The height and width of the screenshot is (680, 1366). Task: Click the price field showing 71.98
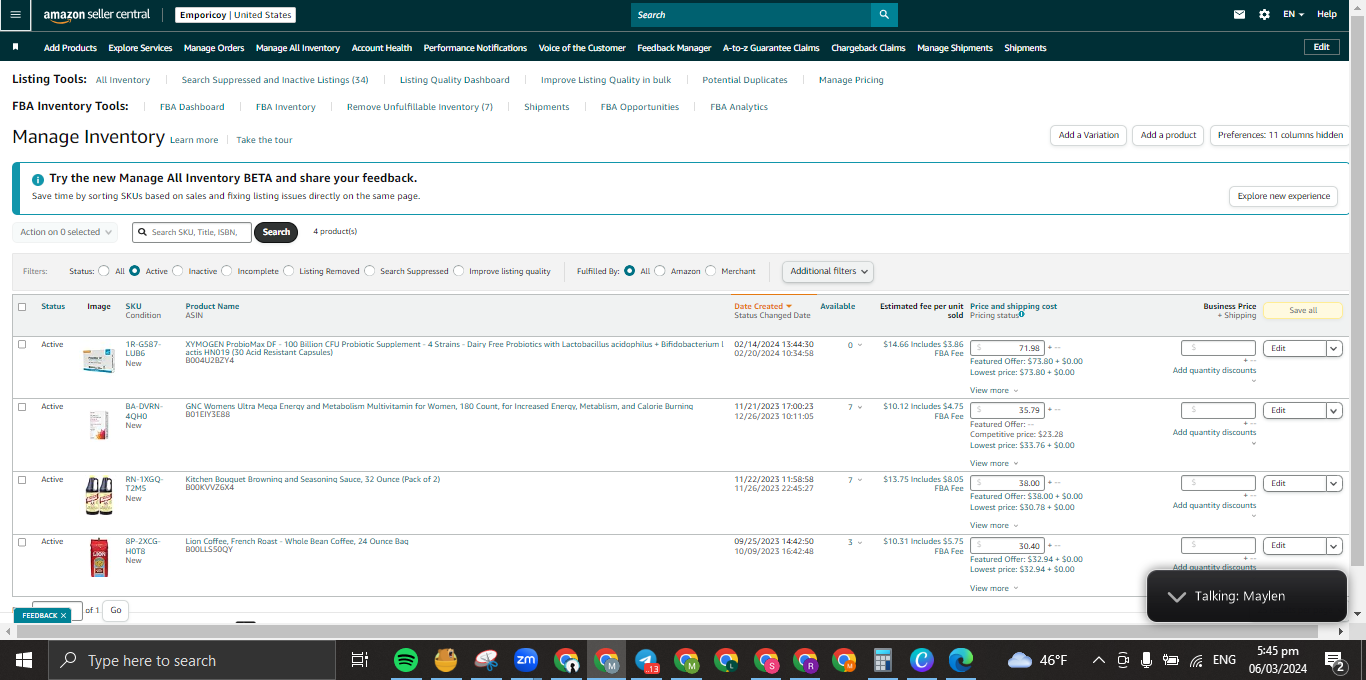[1007, 348]
